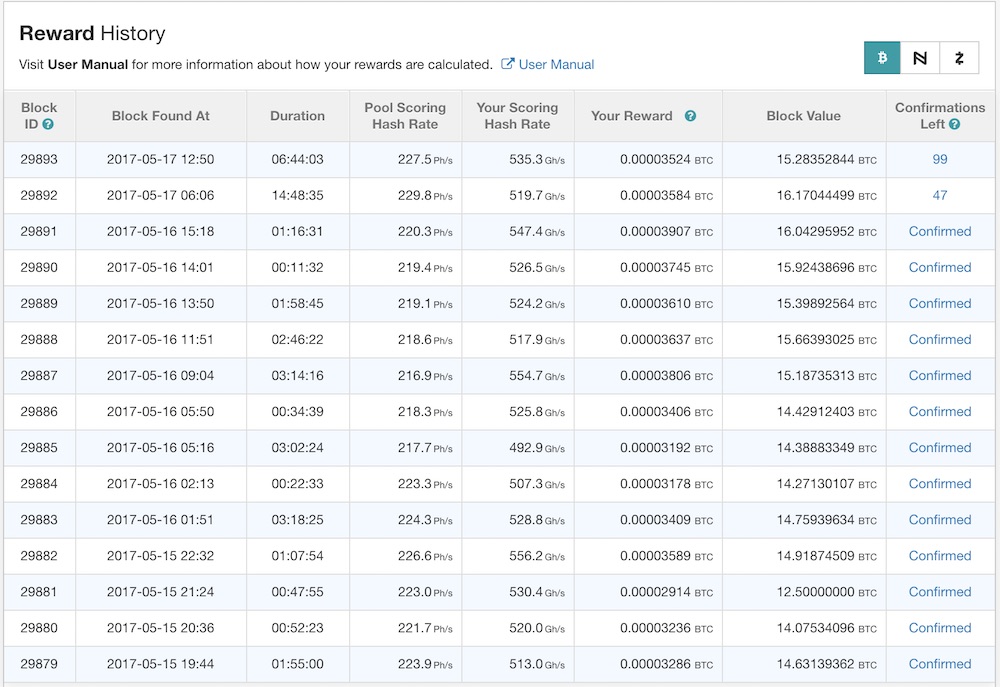Click duration 01:55:00

[x=297, y=664]
